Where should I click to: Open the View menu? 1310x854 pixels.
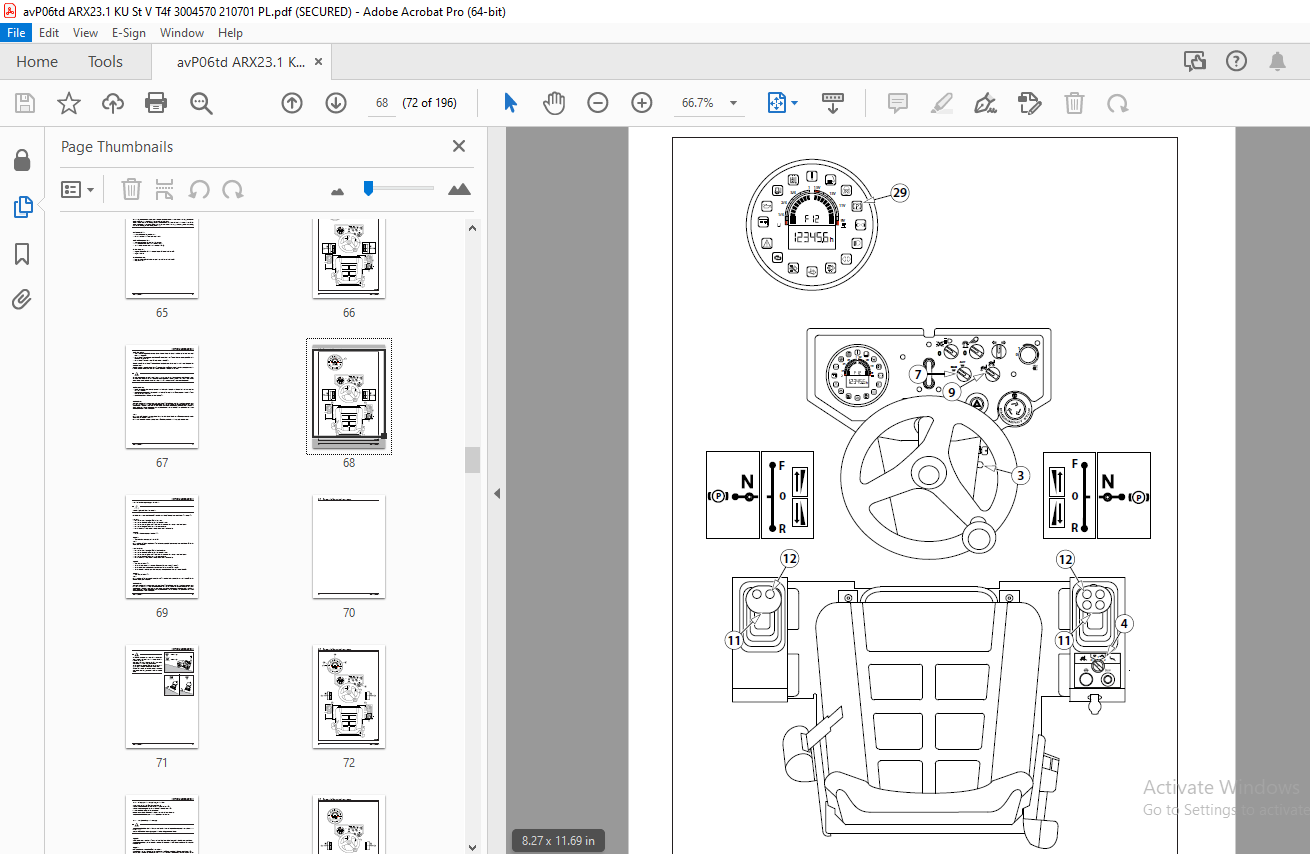coord(86,33)
